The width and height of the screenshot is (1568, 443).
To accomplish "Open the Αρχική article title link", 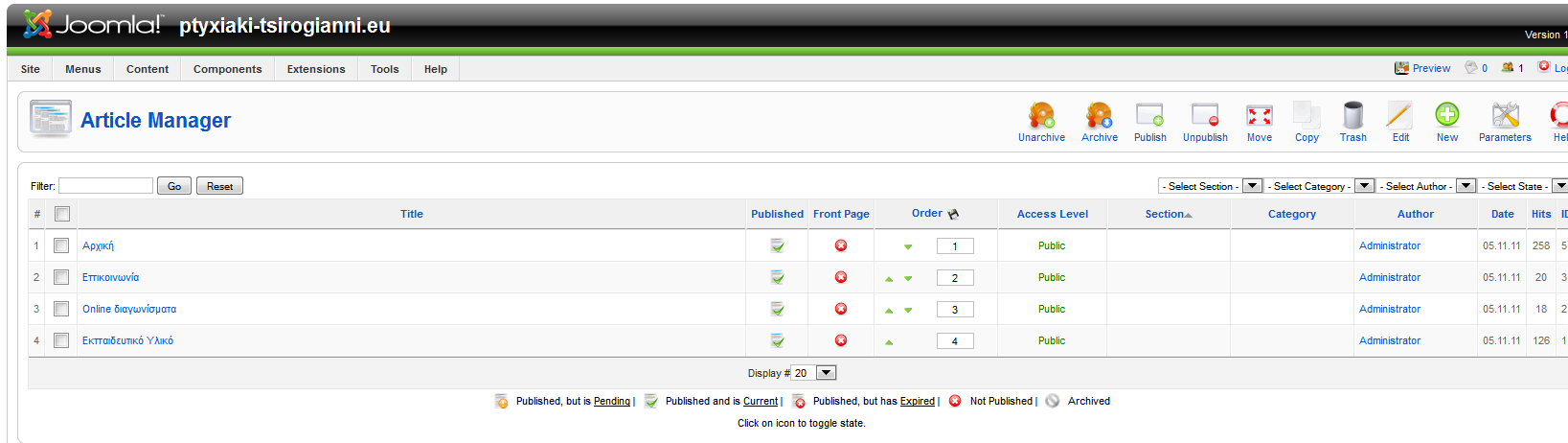I will [x=98, y=245].
